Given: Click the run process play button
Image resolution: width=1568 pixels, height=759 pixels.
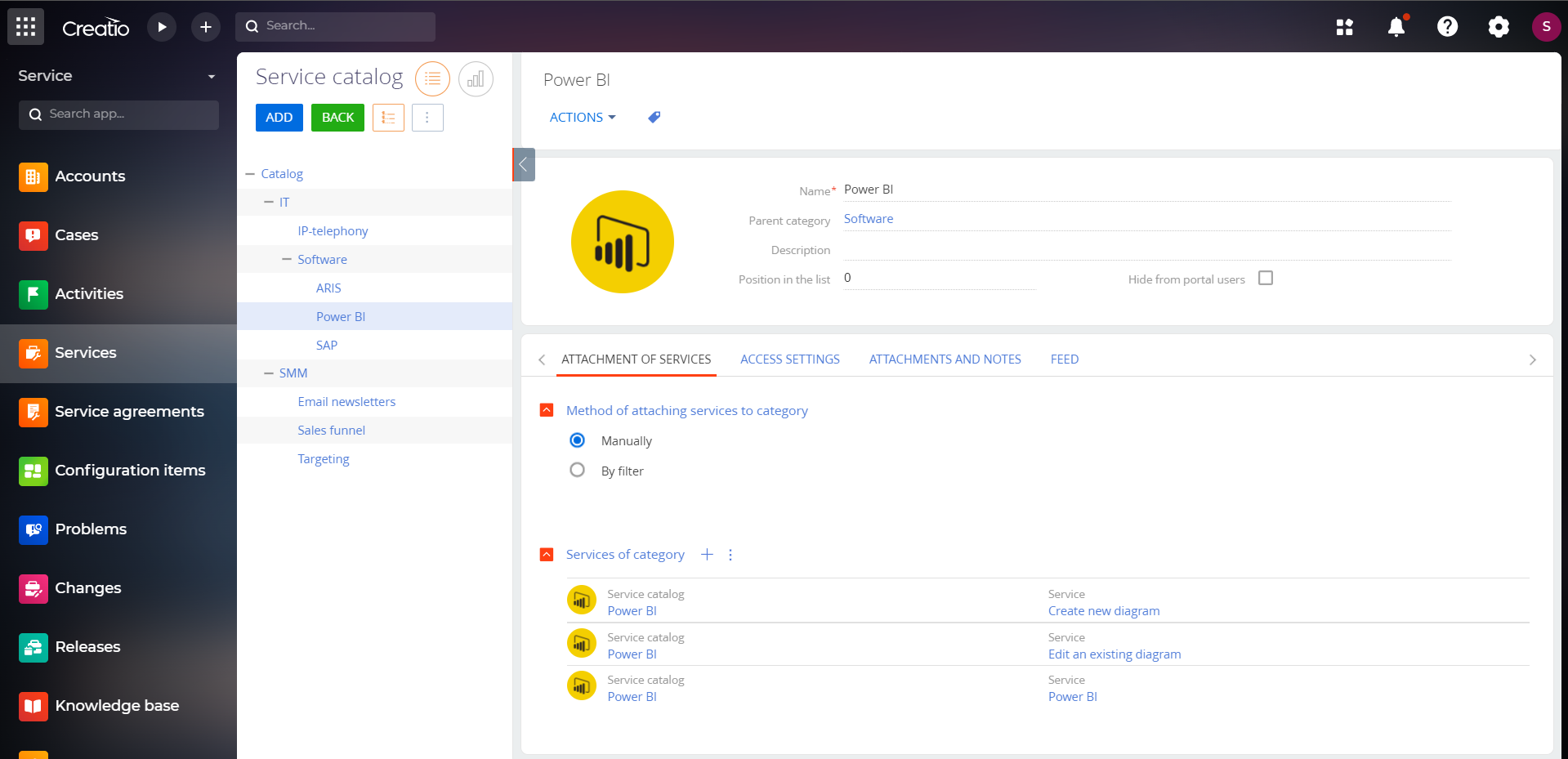Looking at the screenshot, I should point(162,27).
